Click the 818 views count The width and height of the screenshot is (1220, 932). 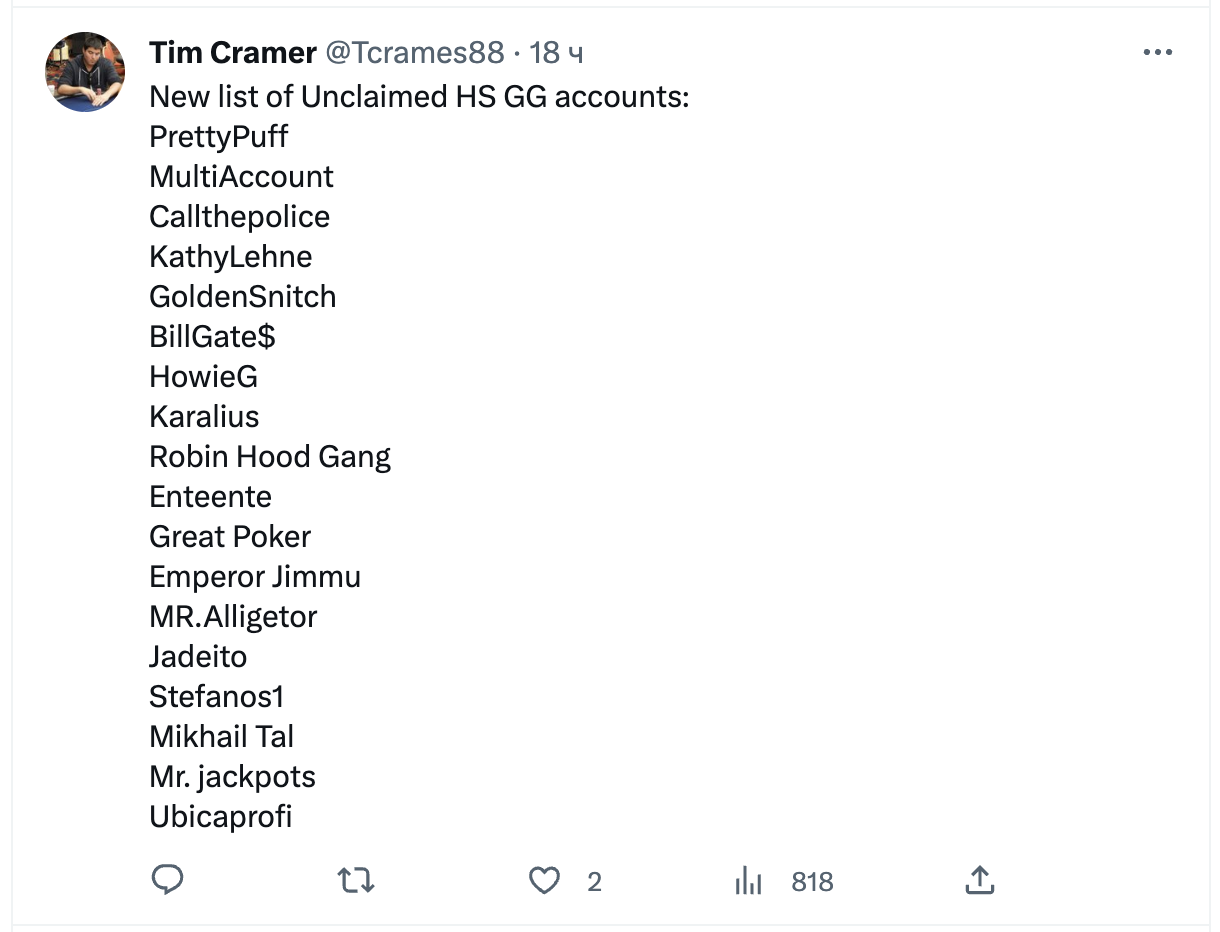click(x=812, y=882)
